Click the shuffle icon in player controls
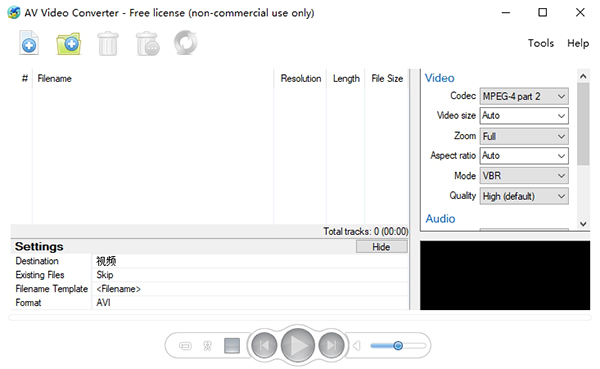 (x=207, y=346)
